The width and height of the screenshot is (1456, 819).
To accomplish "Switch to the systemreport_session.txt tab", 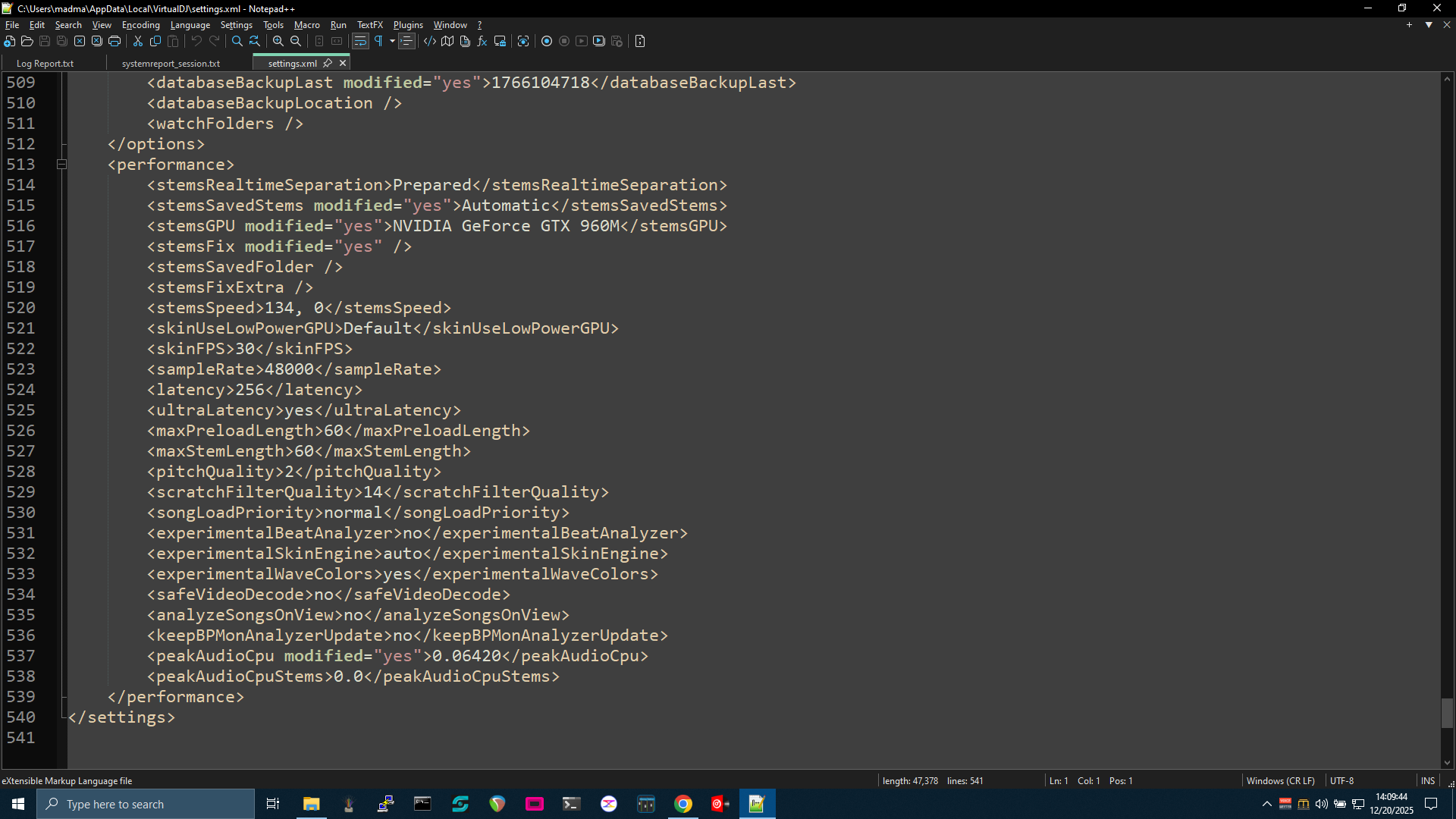I will click(171, 64).
